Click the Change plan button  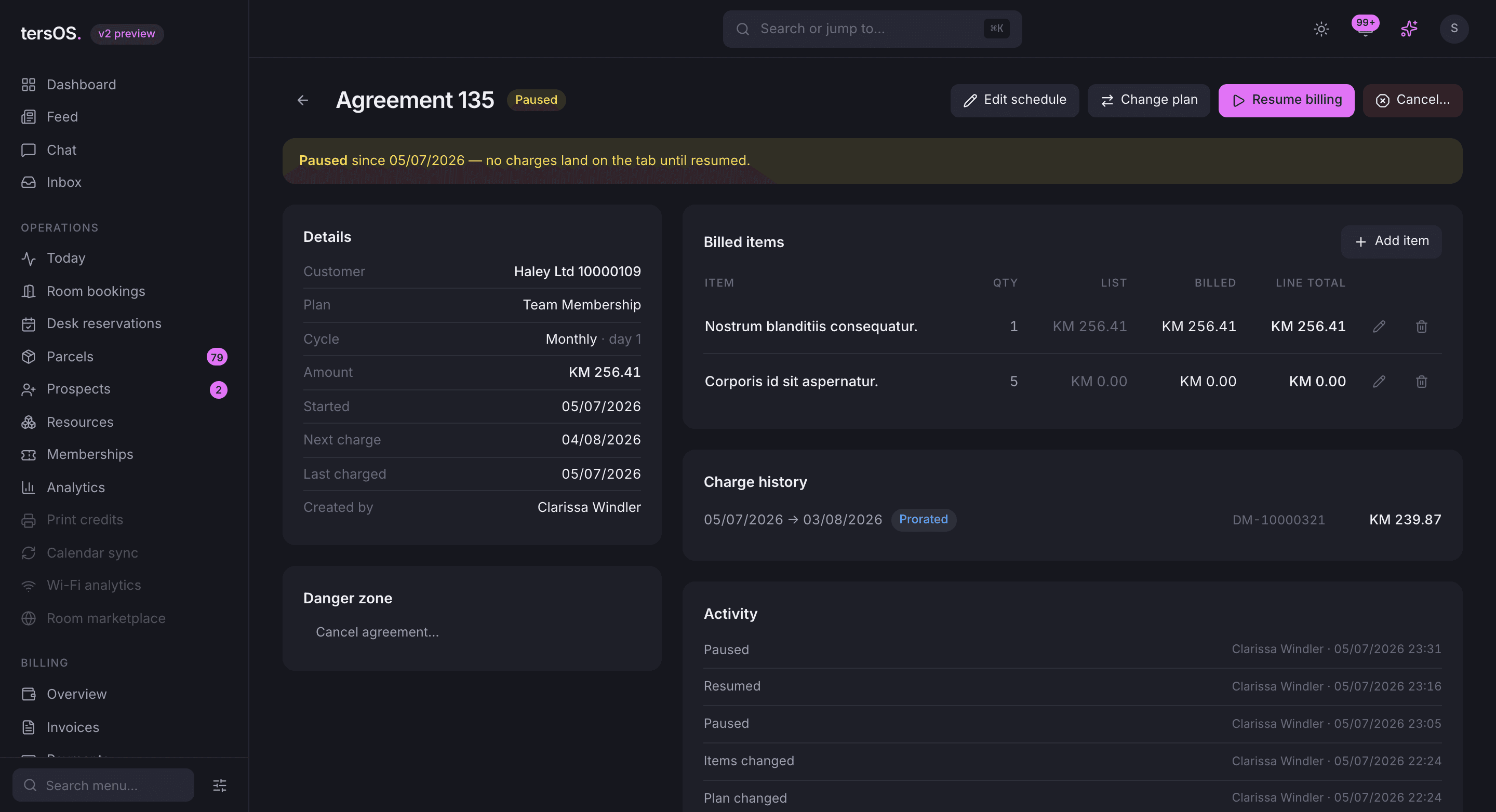(x=1148, y=100)
